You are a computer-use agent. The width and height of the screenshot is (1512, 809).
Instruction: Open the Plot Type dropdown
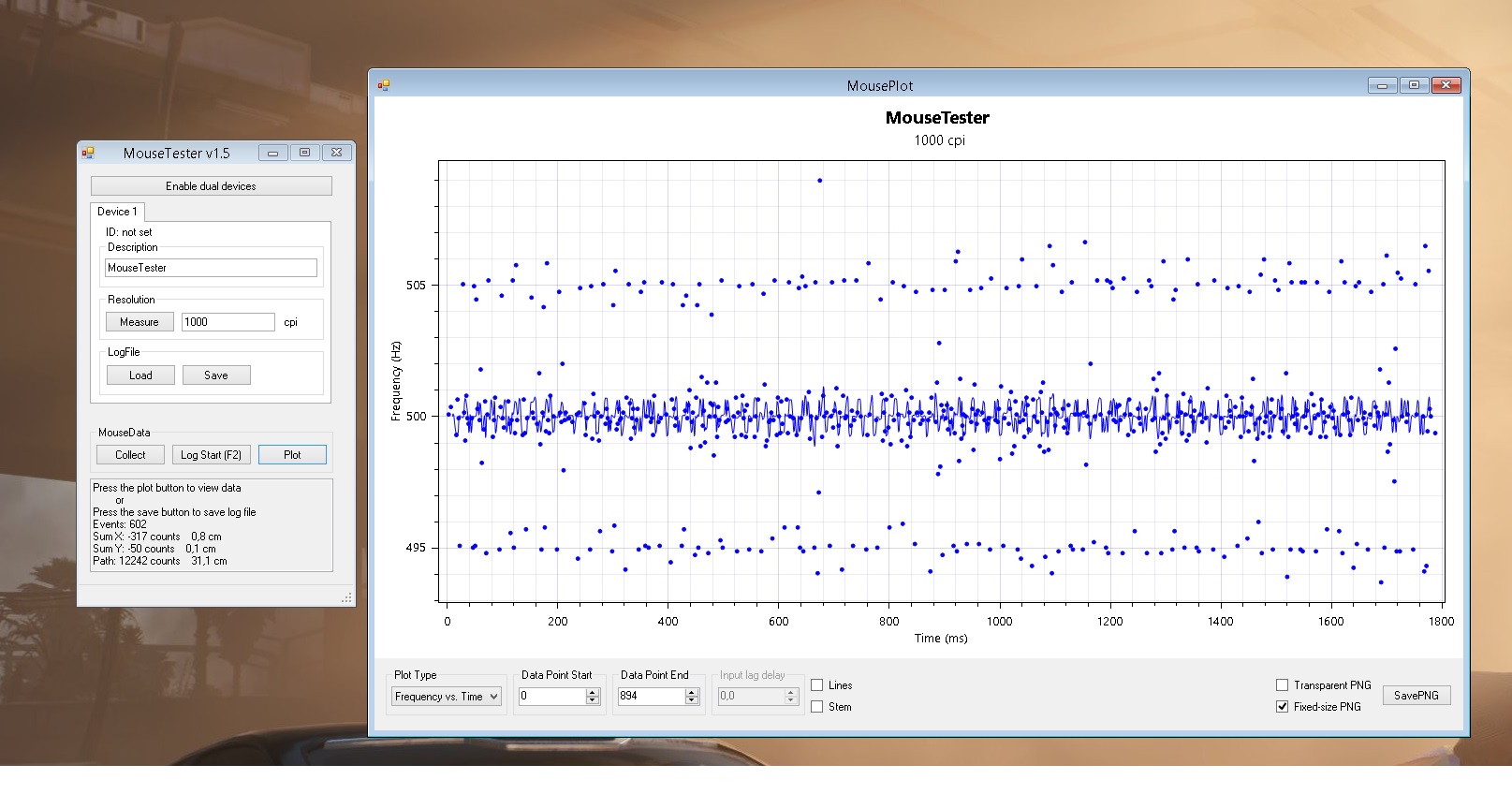(447, 697)
